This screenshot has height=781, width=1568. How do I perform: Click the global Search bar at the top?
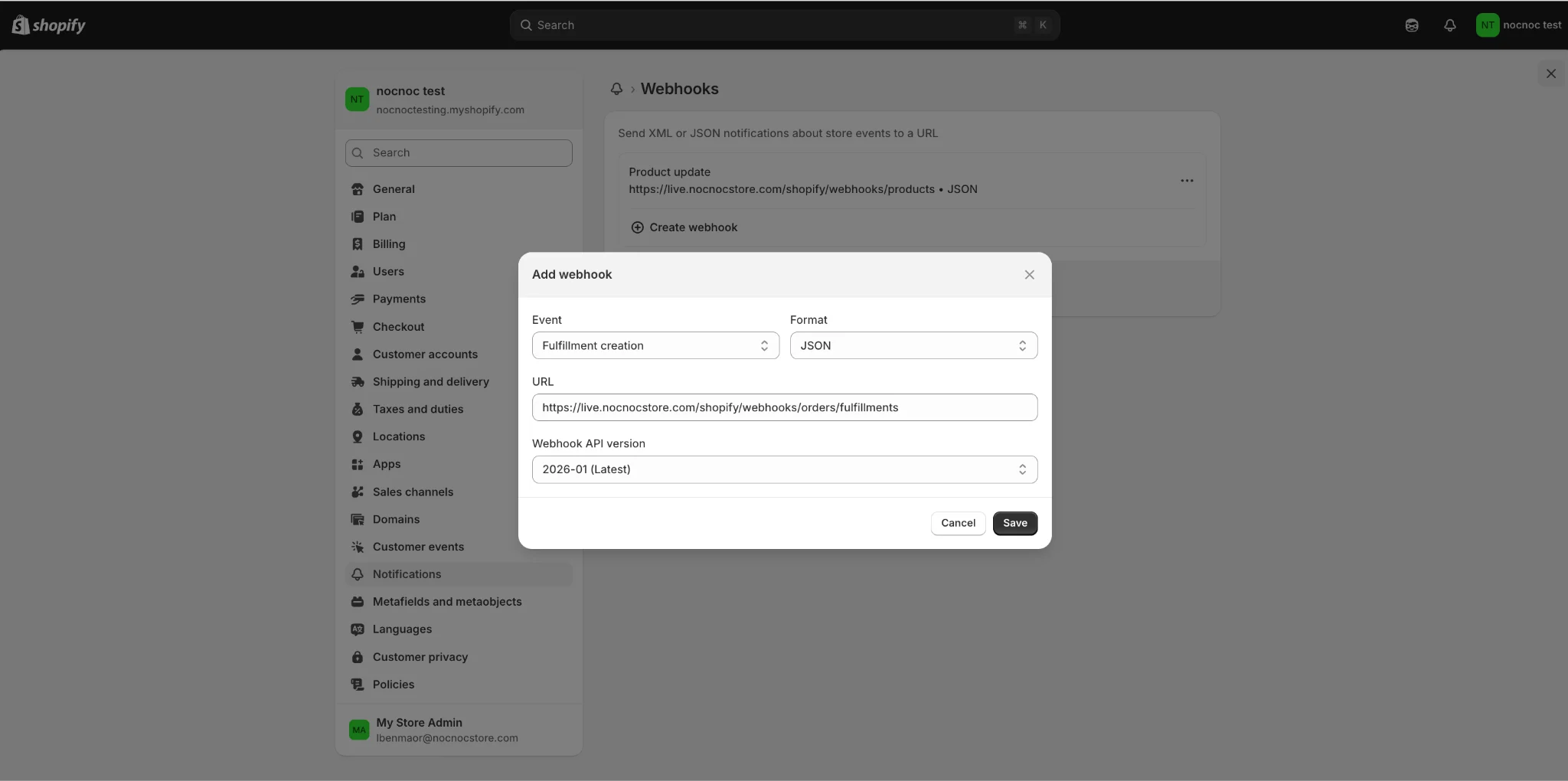(x=784, y=25)
